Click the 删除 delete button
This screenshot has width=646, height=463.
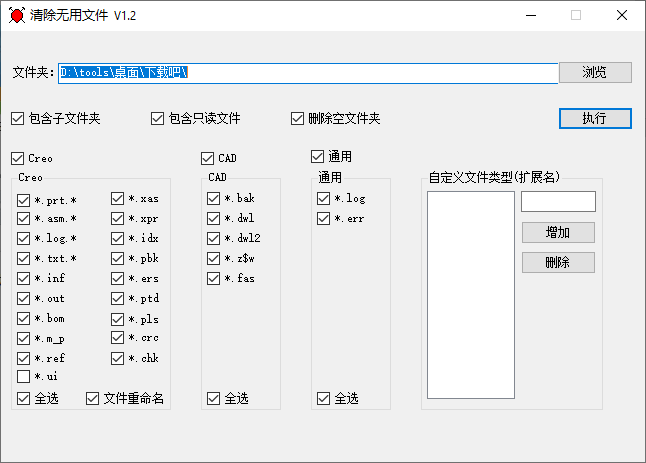(558, 263)
